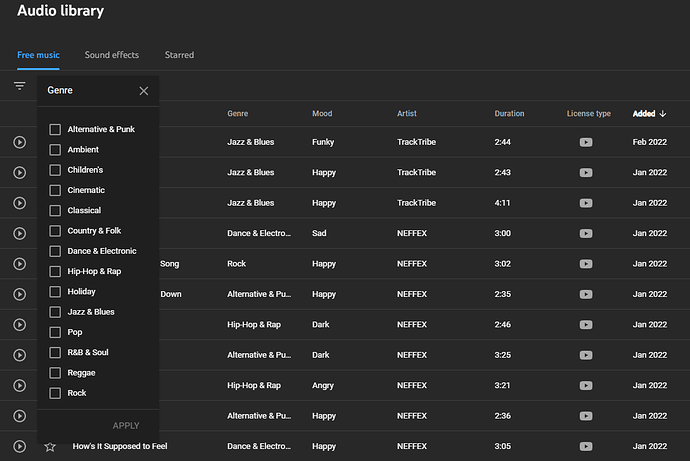Play the NEFFEX track lasting 2:35
690x461 pixels.
[x=19, y=294]
